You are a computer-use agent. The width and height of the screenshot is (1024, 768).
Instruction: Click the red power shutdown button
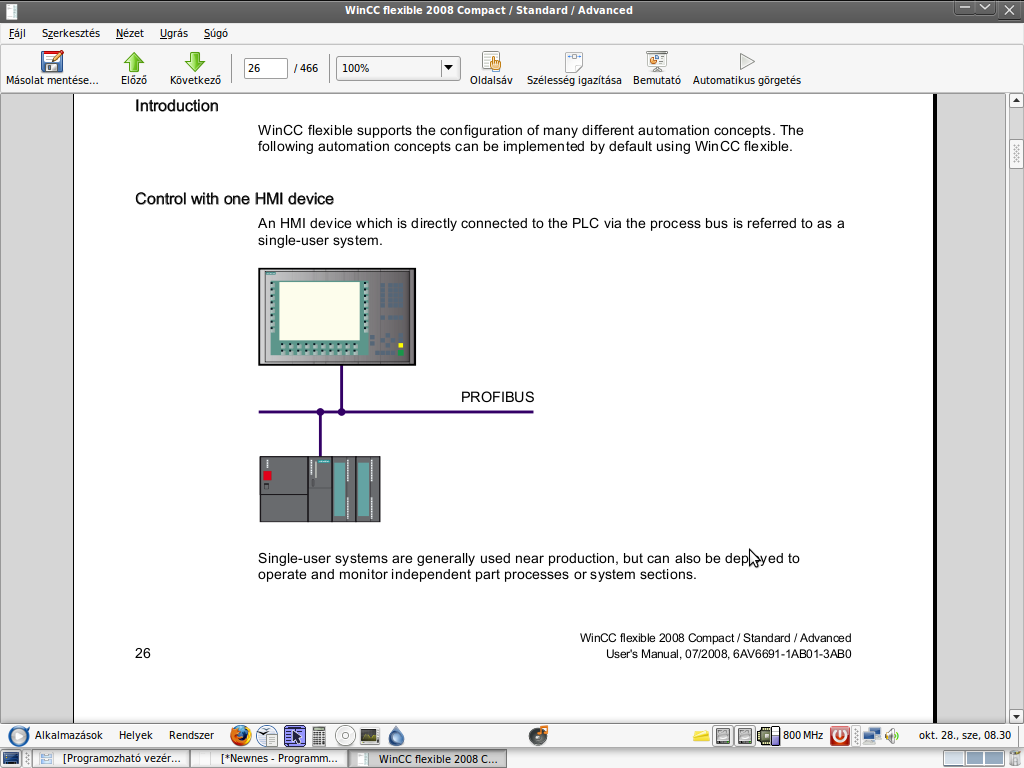tap(840, 736)
